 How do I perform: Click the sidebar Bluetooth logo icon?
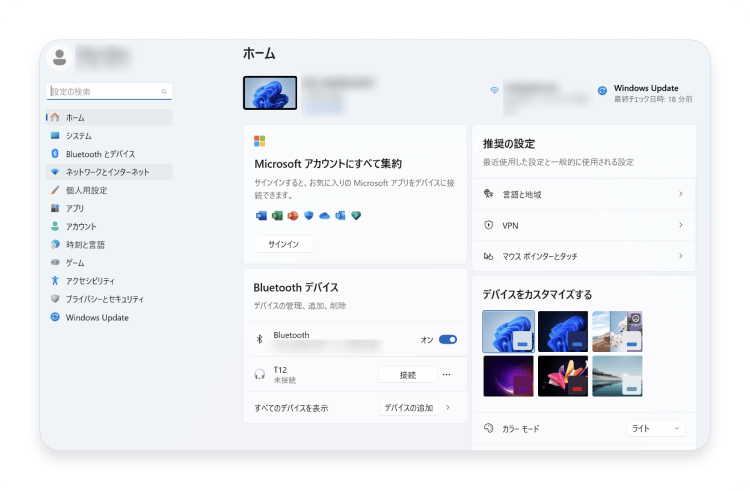(55, 153)
